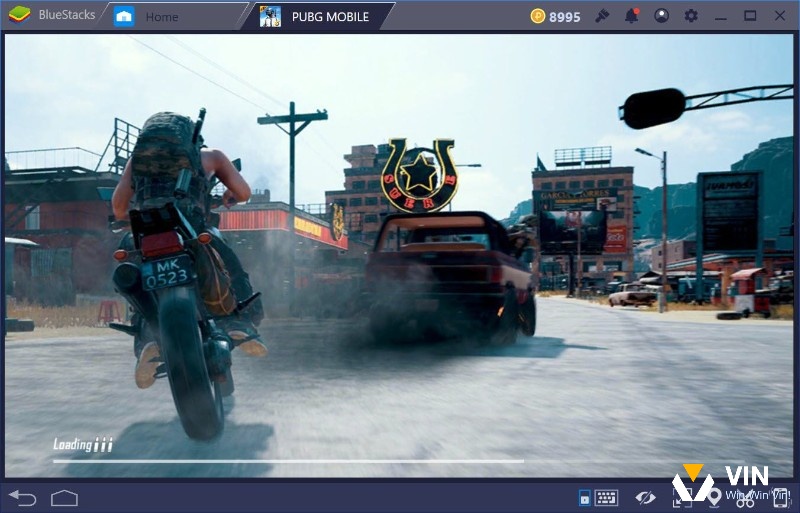Open the notifications bell
This screenshot has width=800, height=513.
(632, 16)
